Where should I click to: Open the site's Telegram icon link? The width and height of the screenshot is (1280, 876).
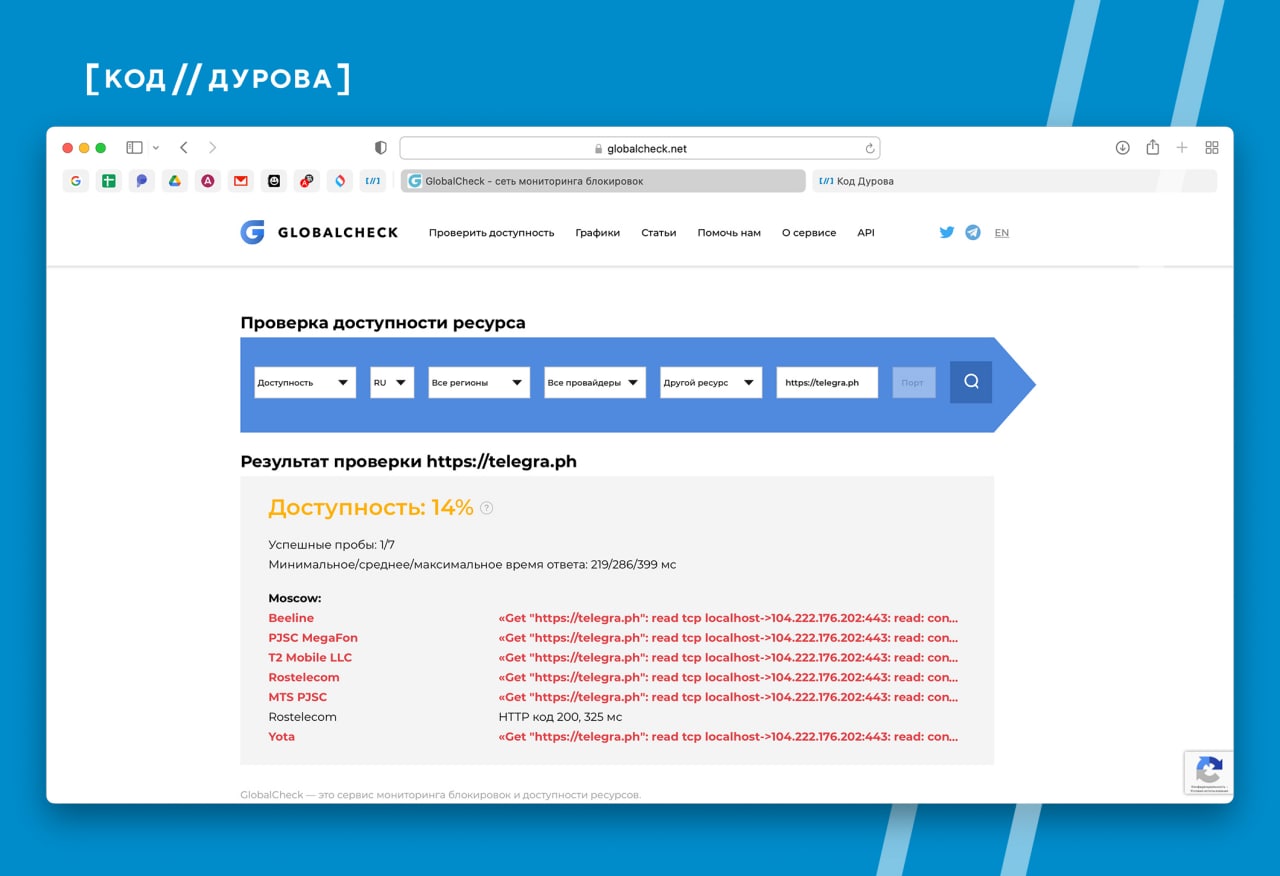tap(973, 232)
